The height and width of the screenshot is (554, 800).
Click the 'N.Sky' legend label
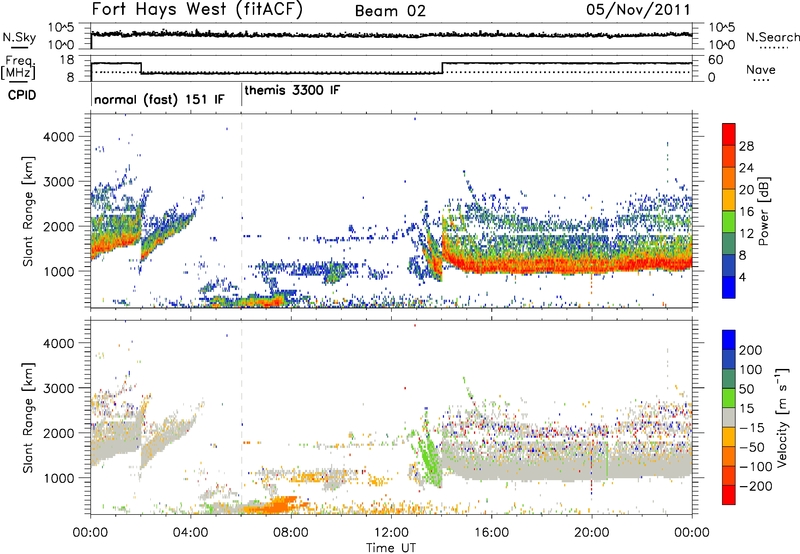click(x=19, y=37)
